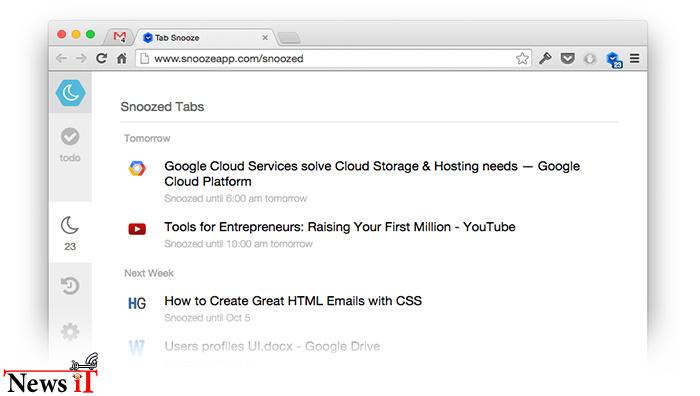Go forward in browser history
700x396 pixels.
81,58
